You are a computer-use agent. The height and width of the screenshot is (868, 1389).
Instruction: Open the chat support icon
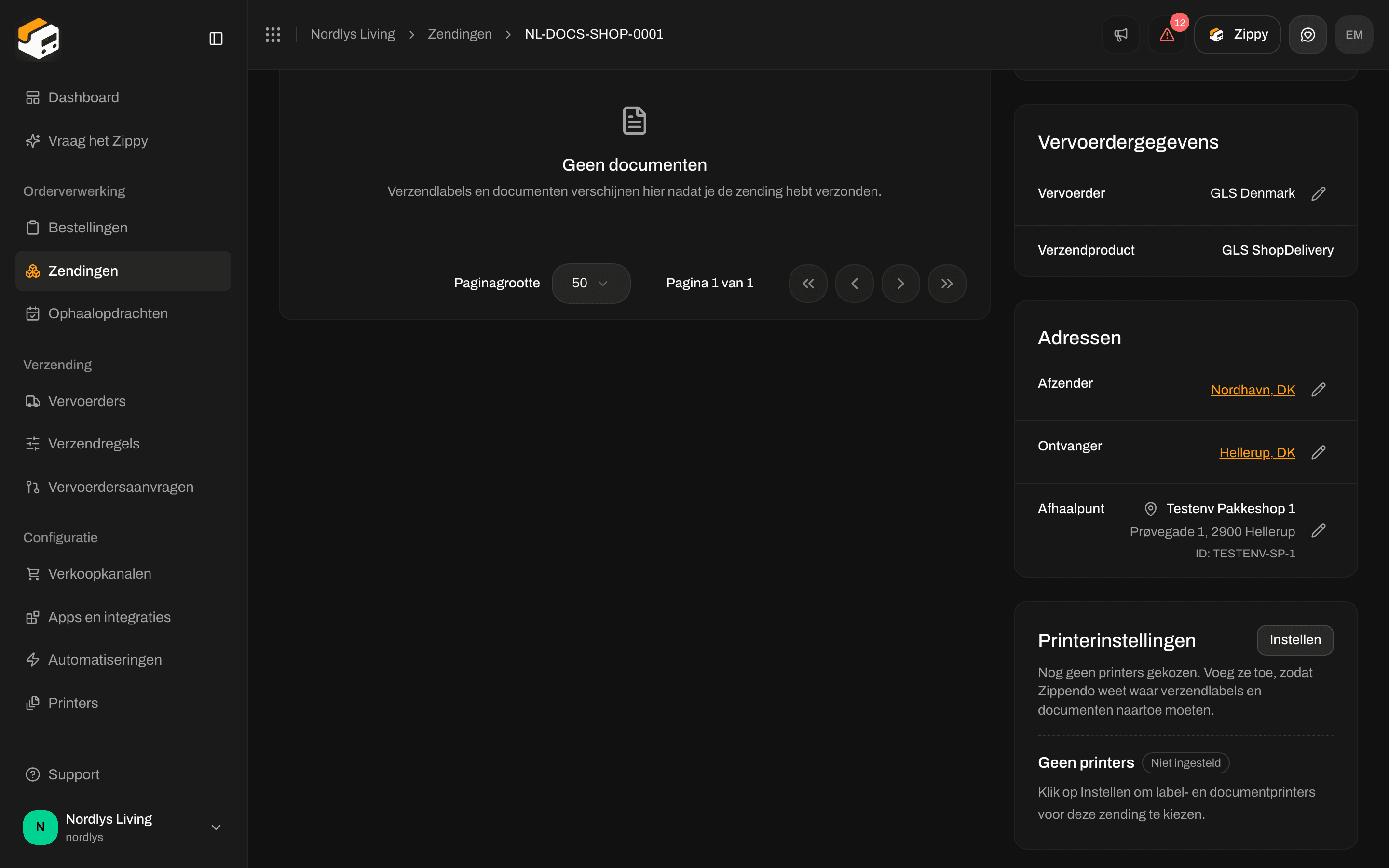pyautogui.click(x=1307, y=34)
